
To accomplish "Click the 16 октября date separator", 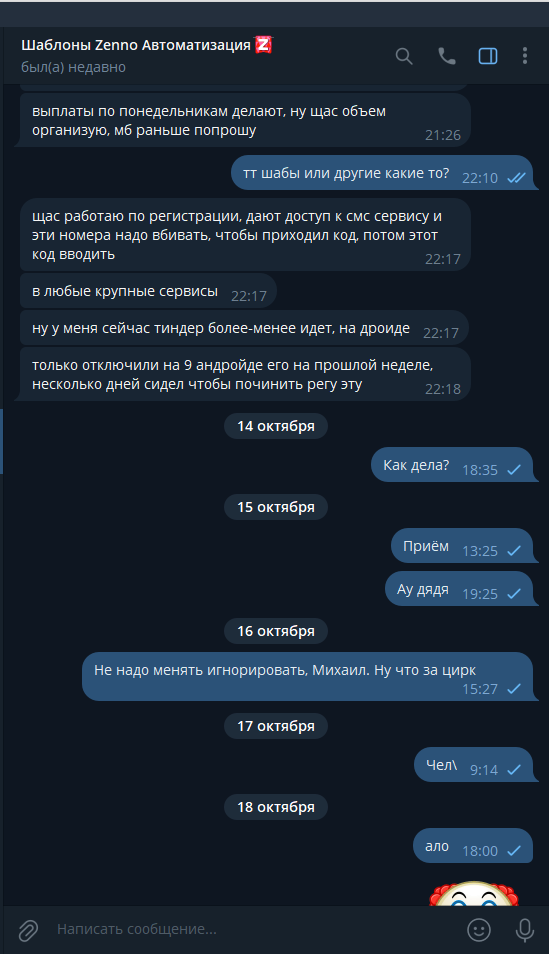I will pyautogui.click(x=276, y=631).
